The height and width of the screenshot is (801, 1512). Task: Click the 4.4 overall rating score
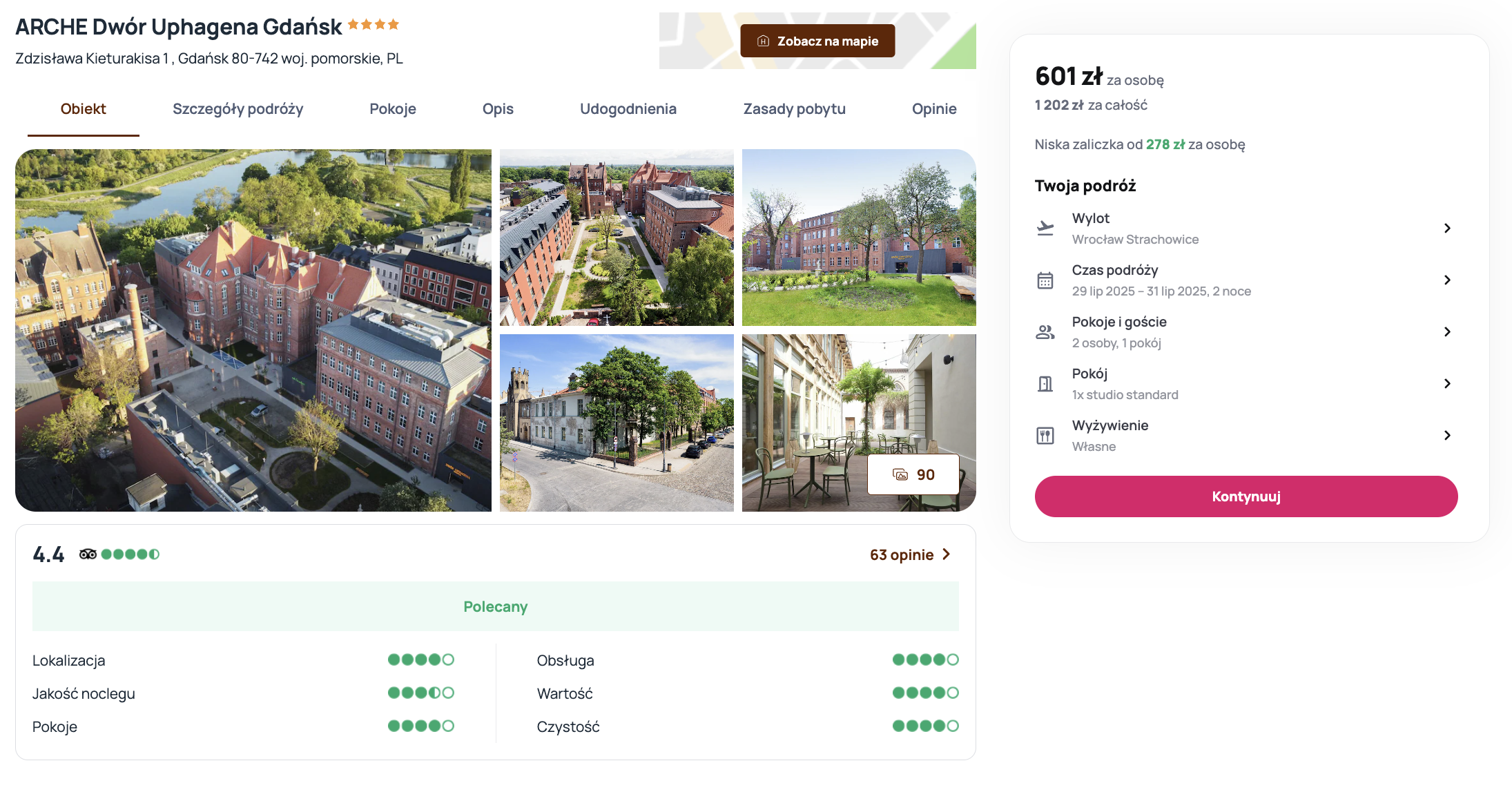tap(48, 554)
